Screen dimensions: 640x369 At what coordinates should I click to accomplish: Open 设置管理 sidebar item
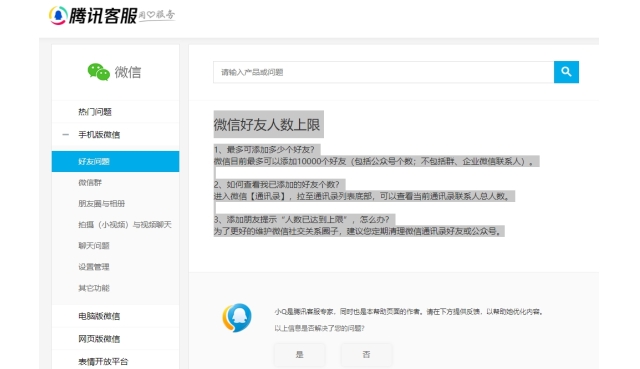pyautogui.click(x=94, y=267)
